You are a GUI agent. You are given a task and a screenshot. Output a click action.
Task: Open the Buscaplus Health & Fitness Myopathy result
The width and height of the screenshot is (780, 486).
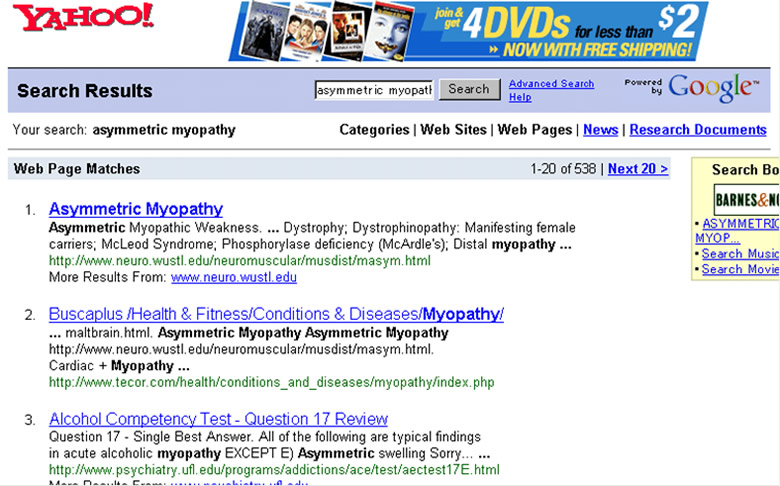pos(276,314)
